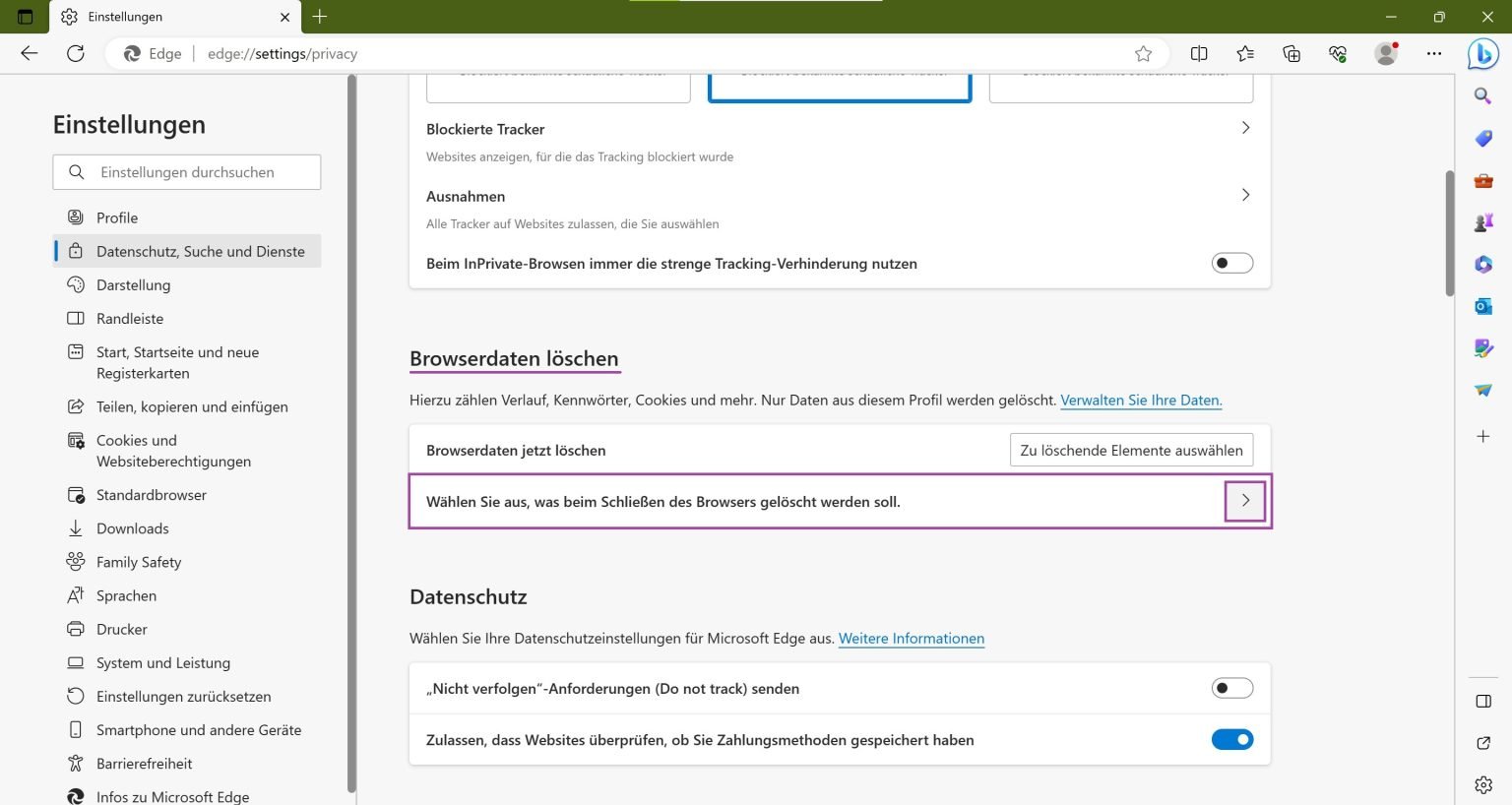Click the favorites star in address bar
Screen dimensions: 1512x805
[x=1143, y=54]
